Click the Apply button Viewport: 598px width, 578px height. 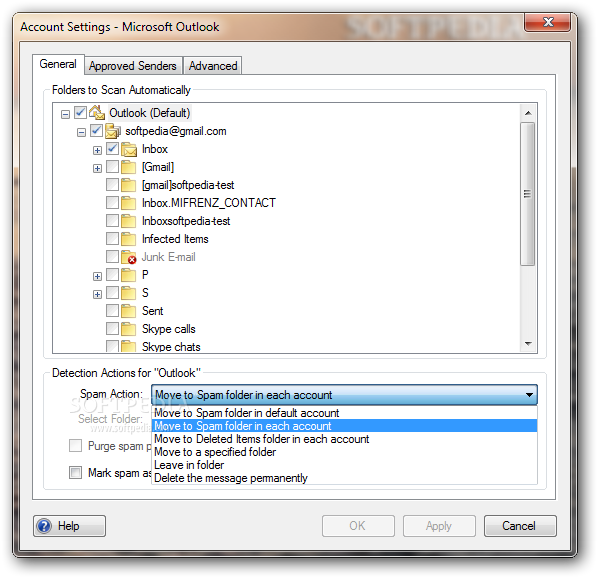(x=439, y=526)
